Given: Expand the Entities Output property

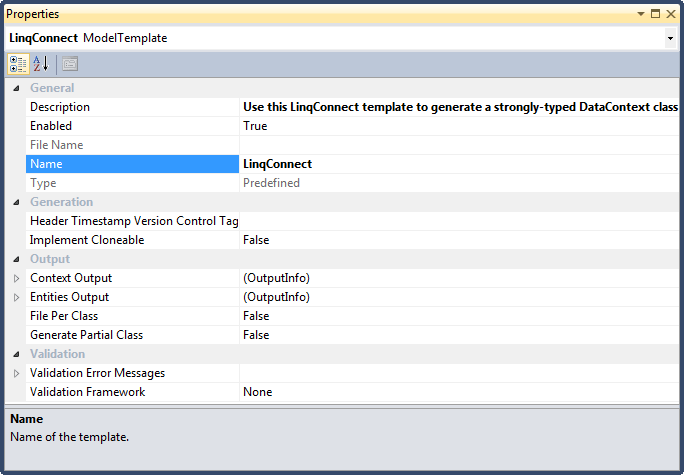Looking at the screenshot, I should click(16, 297).
